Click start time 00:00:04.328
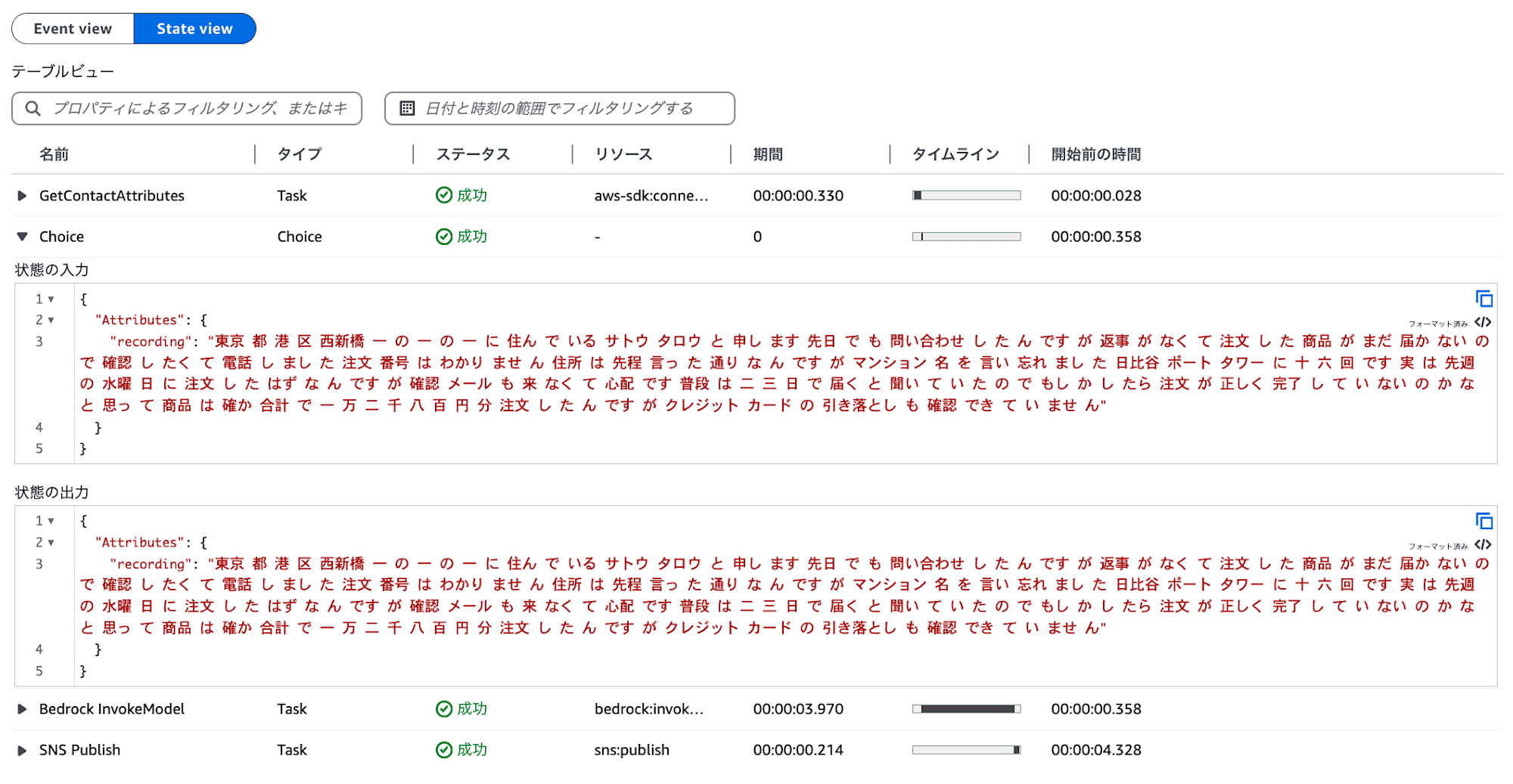This screenshot has height=784, width=1513. click(x=1096, y=750)
